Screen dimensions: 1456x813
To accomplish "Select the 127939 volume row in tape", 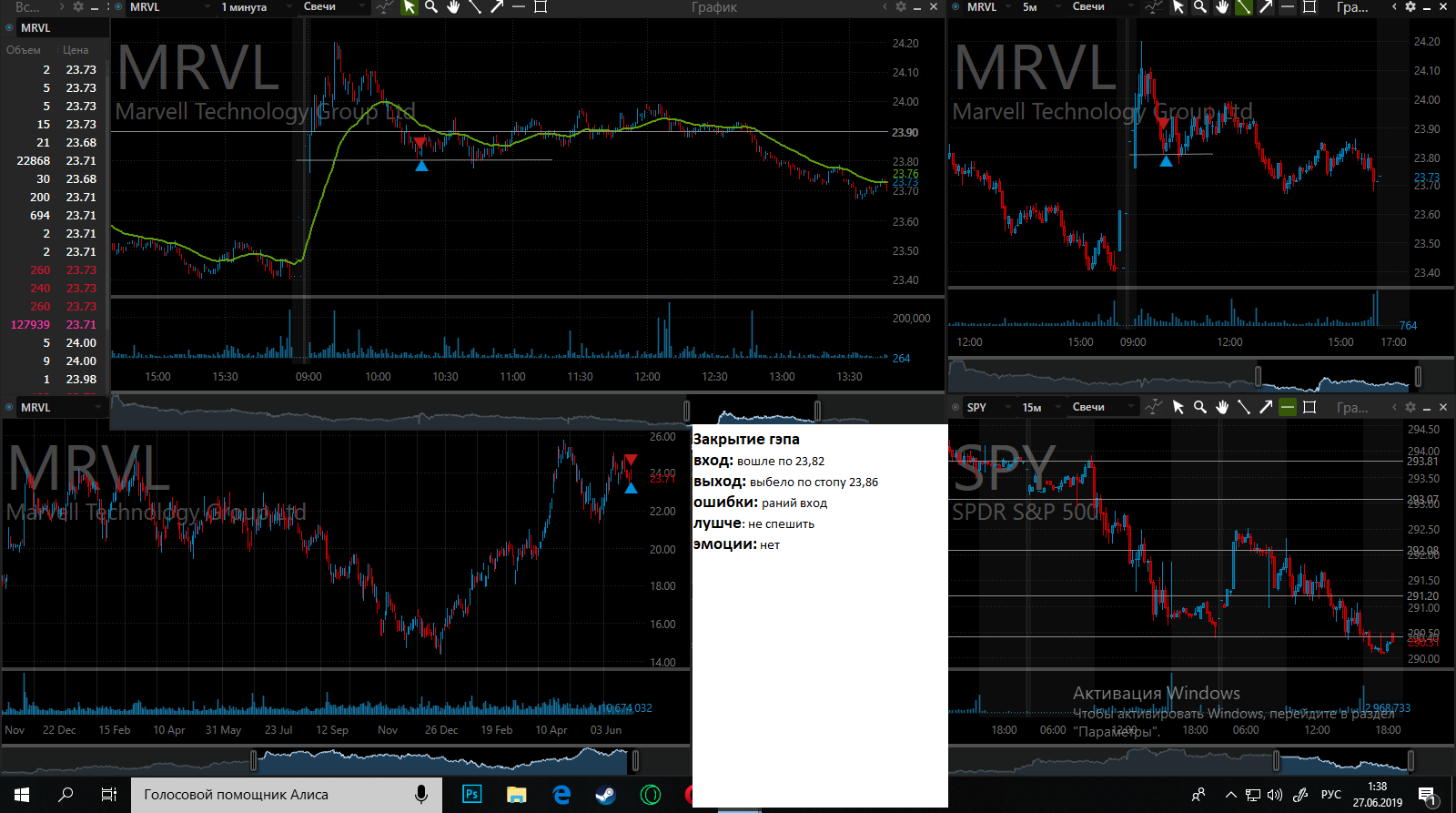I will click(x=55, y=325).
